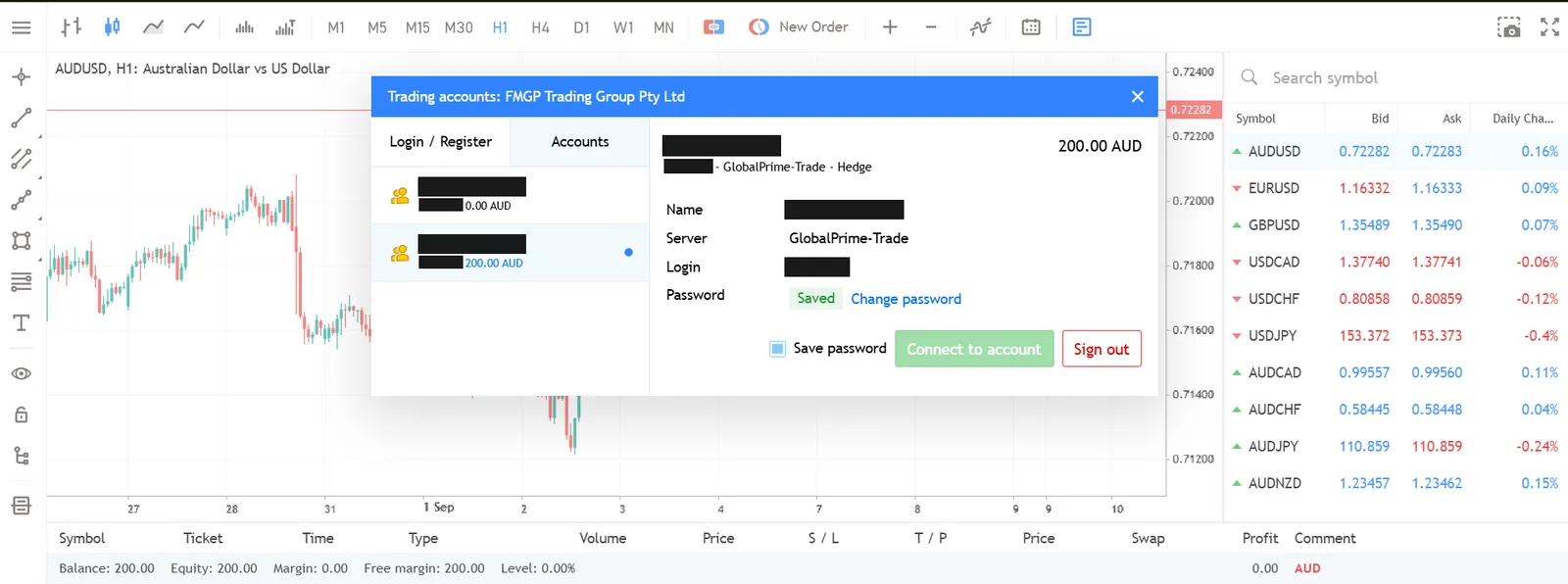Select AUDJPY in the market watch list
This screenshot has height=584, width=1568.
pyautogui.click(x=1396, y=447)
